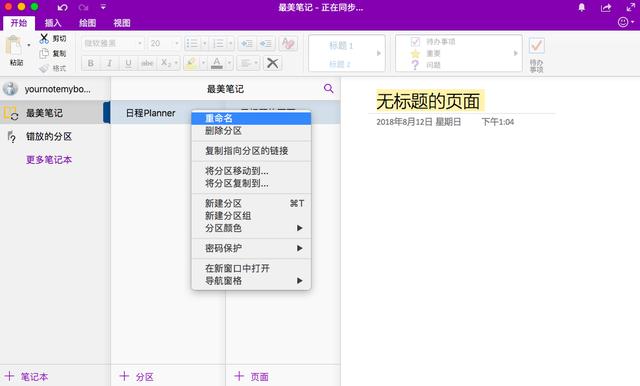The width and height of the screenshot is (640, 386).
Task: Choose 删除分区 in the context menu
Action: point(251,131)
